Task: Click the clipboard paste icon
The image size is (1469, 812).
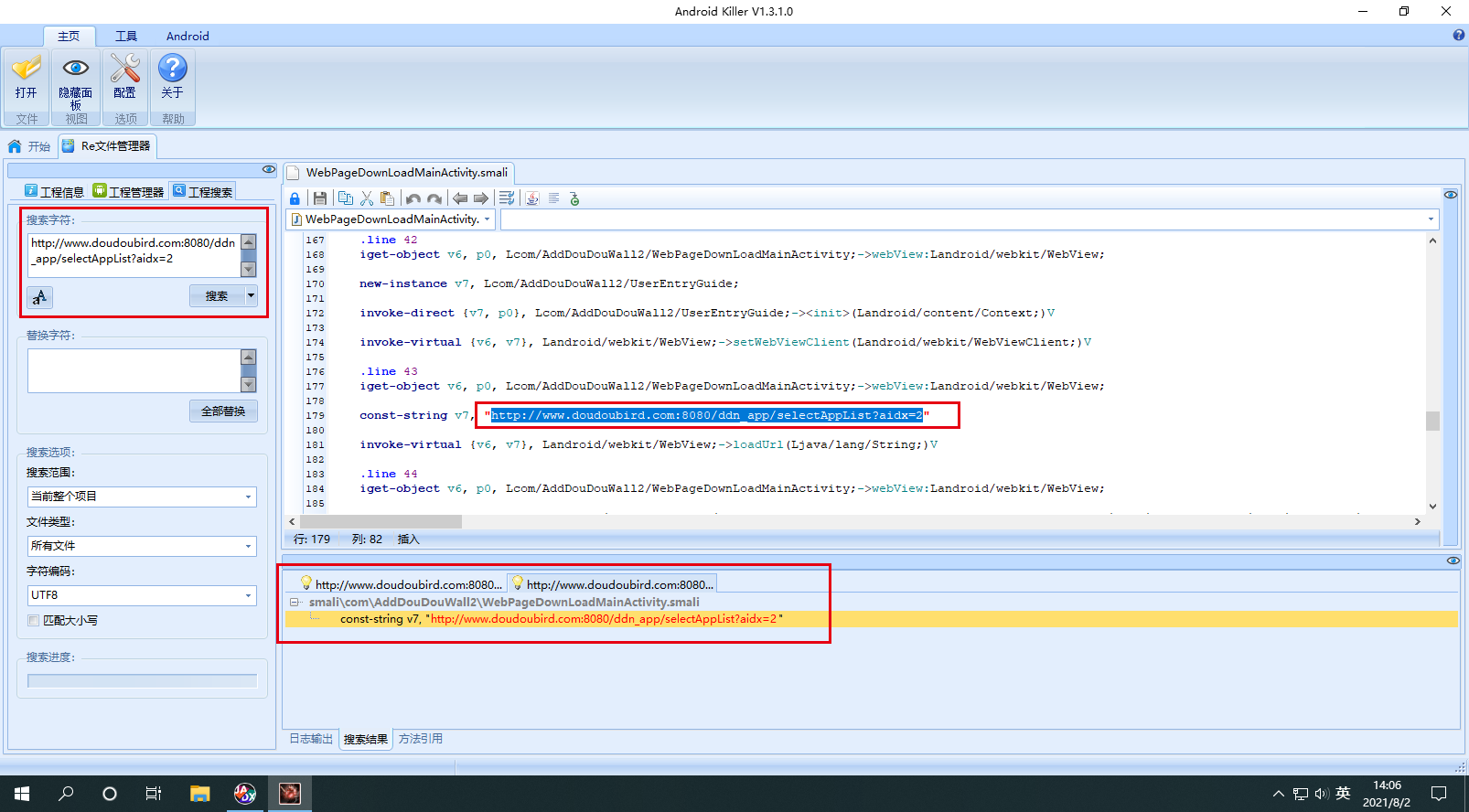Action: click(387, 198)
